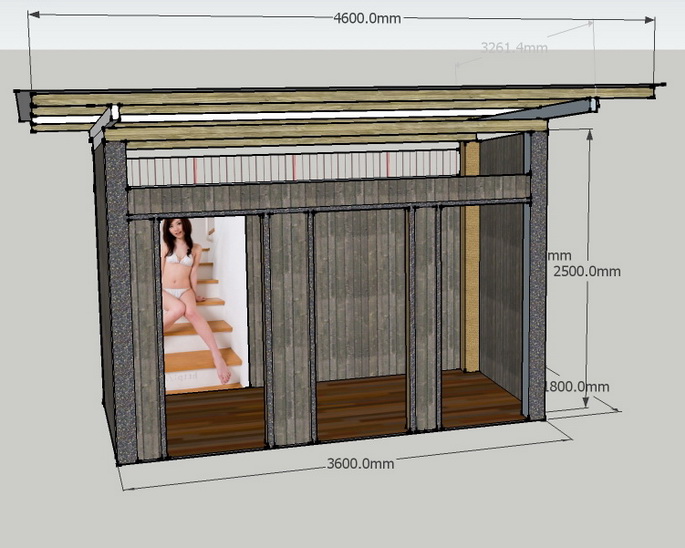Screen dimensions: 685x548
Task: Click the inserted photo in the left doorway
Action: coord(201,300)
